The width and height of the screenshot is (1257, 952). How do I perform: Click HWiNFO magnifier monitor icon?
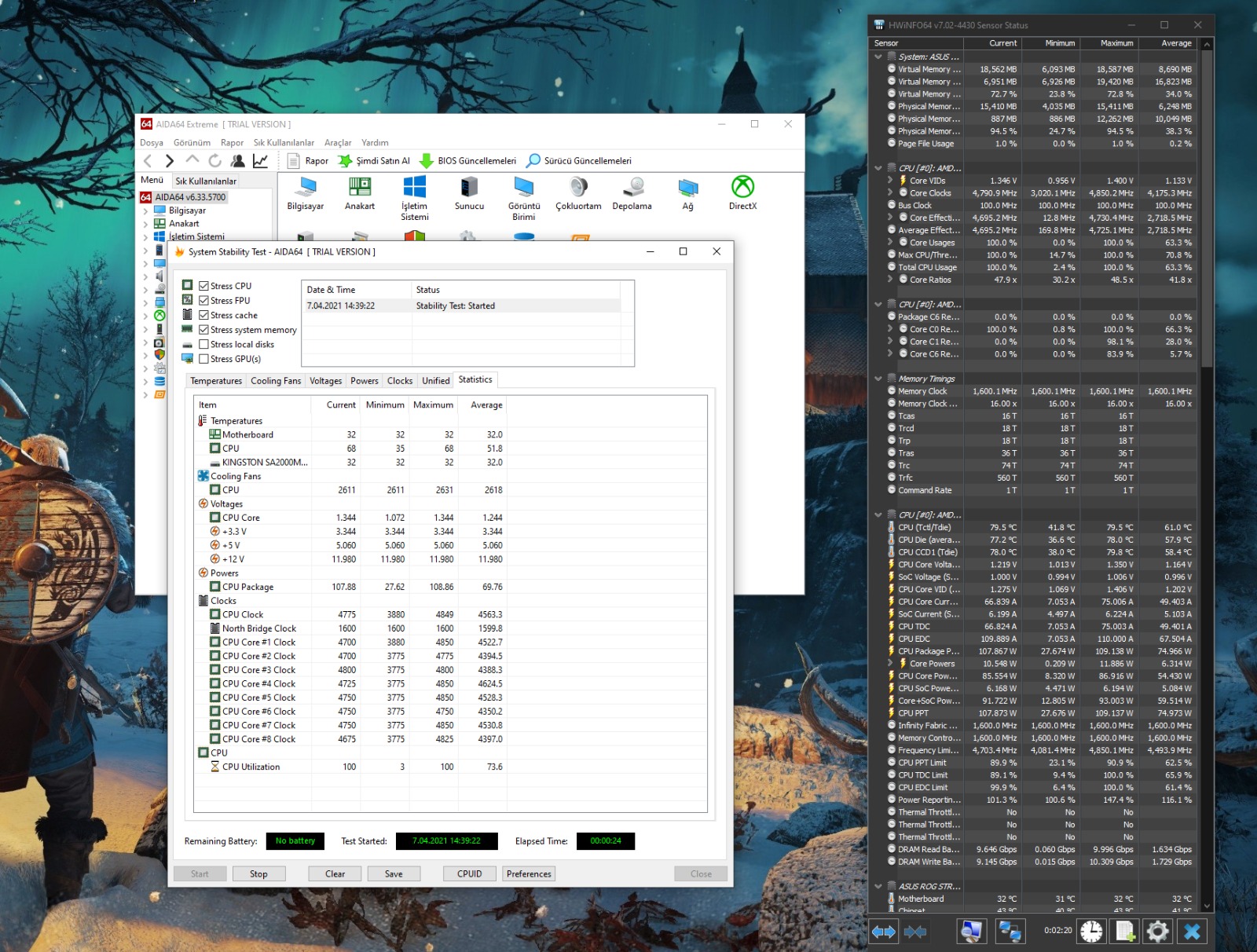click(x=972, y=932)
